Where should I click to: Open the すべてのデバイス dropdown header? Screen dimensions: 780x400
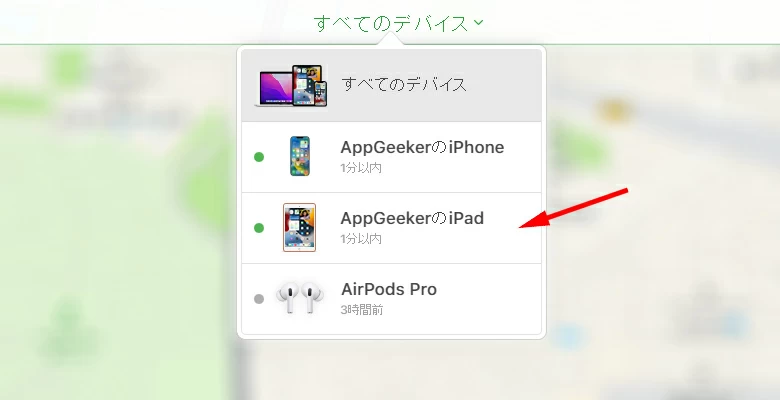(x=398, y=23)
